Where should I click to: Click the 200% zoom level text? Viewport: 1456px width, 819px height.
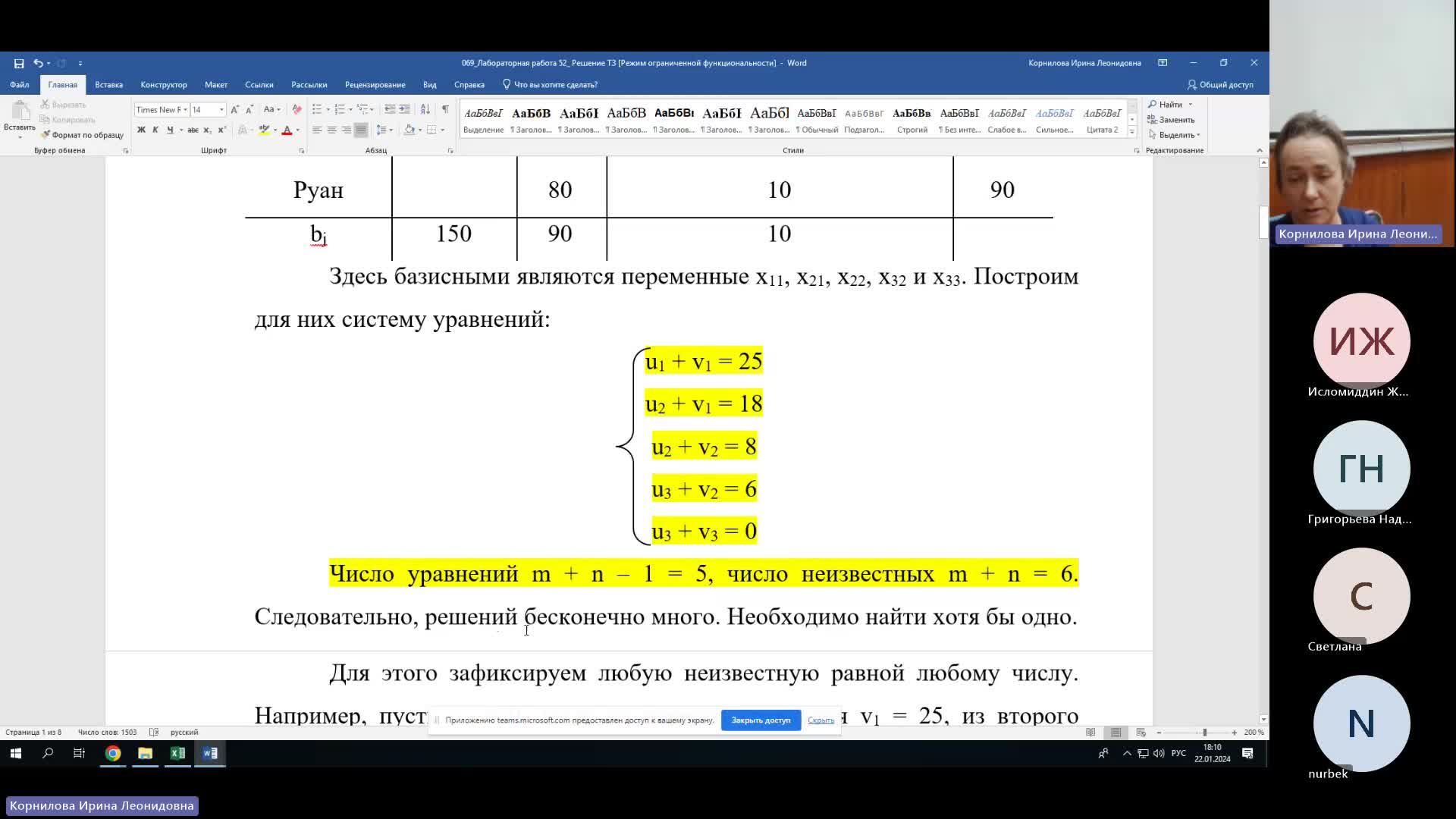tap(1254, 733)
